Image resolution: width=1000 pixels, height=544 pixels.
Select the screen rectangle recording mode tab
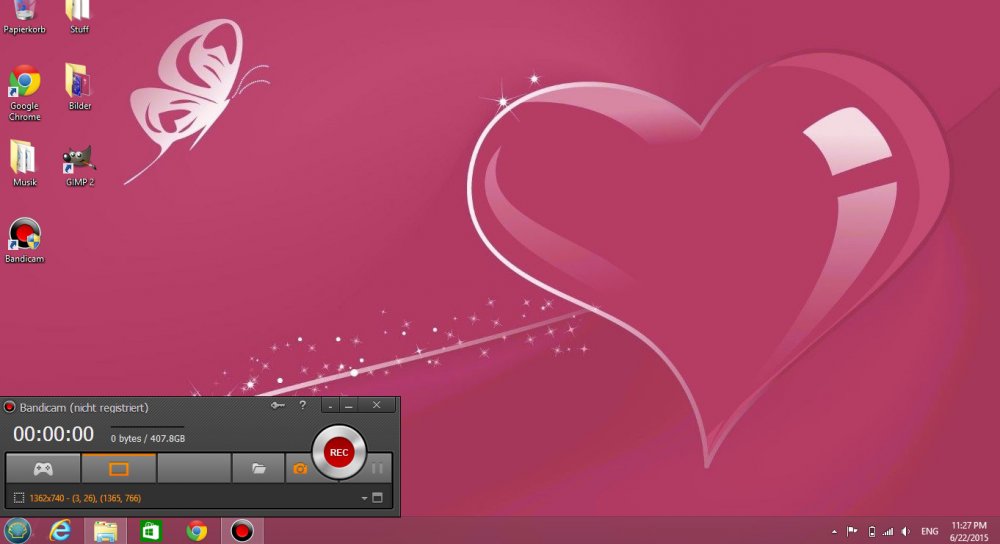pos(118,468)
